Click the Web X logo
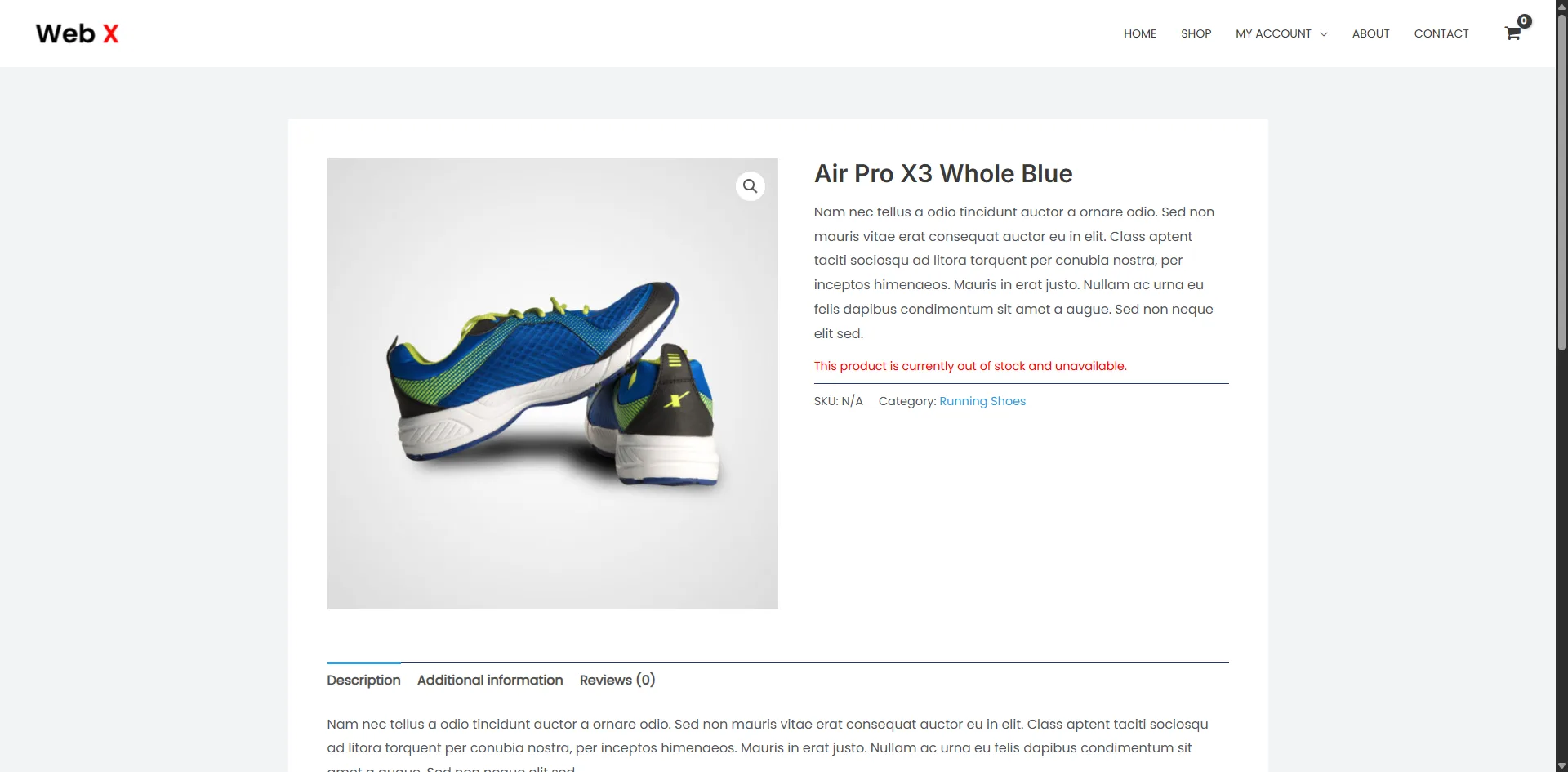This screenshot has height=772, width=1568. [78, 33]
